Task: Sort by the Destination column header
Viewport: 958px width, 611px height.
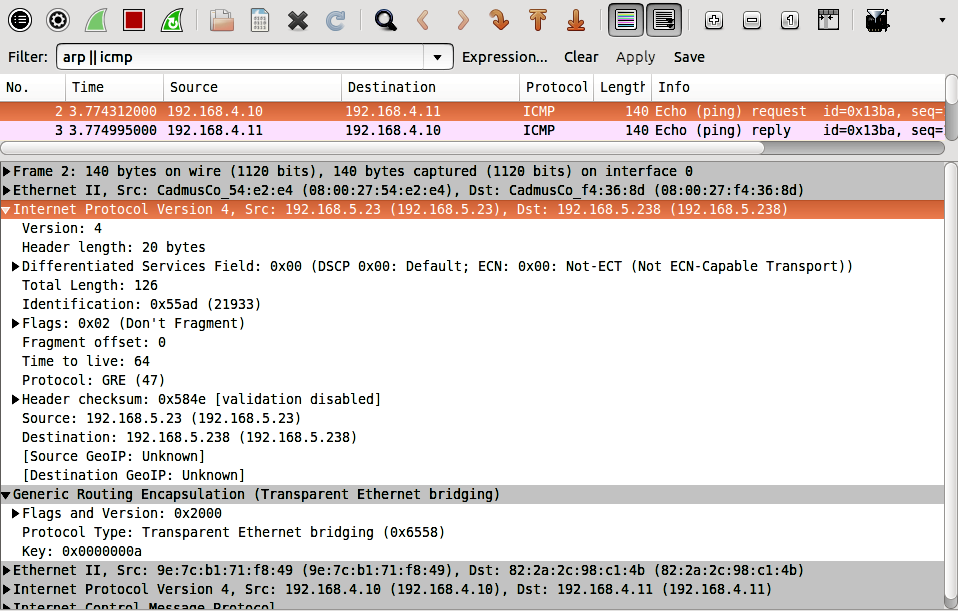Action: 430,87
